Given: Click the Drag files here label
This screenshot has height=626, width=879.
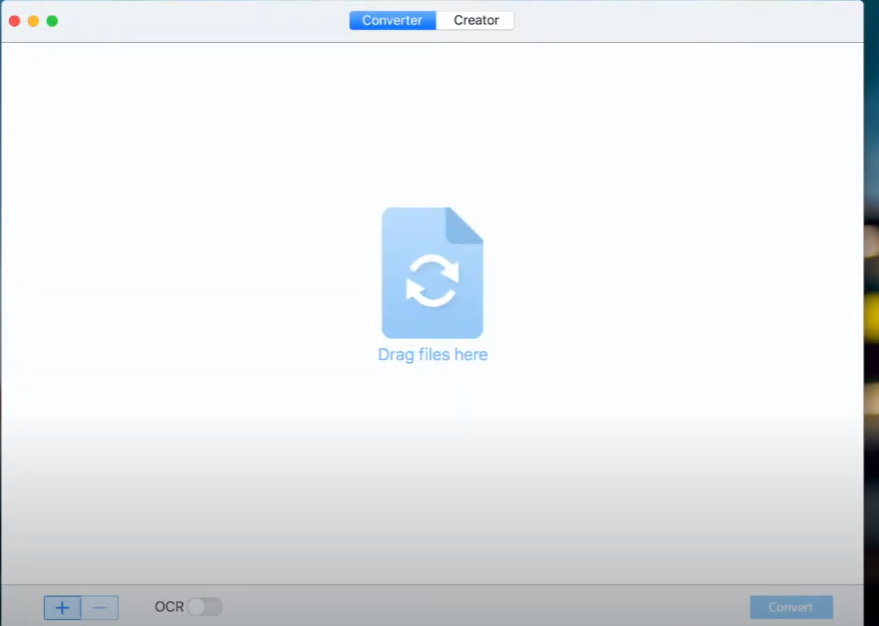Looking at the screenshot, I should pos(432,354).
